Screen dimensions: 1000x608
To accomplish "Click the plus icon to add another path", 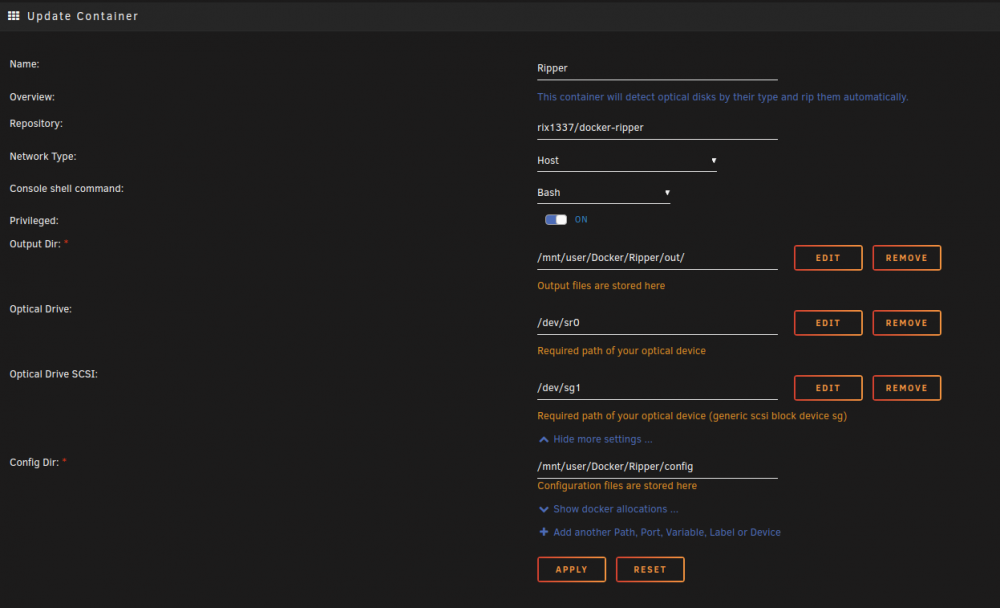I will click(x=543, y=532).
